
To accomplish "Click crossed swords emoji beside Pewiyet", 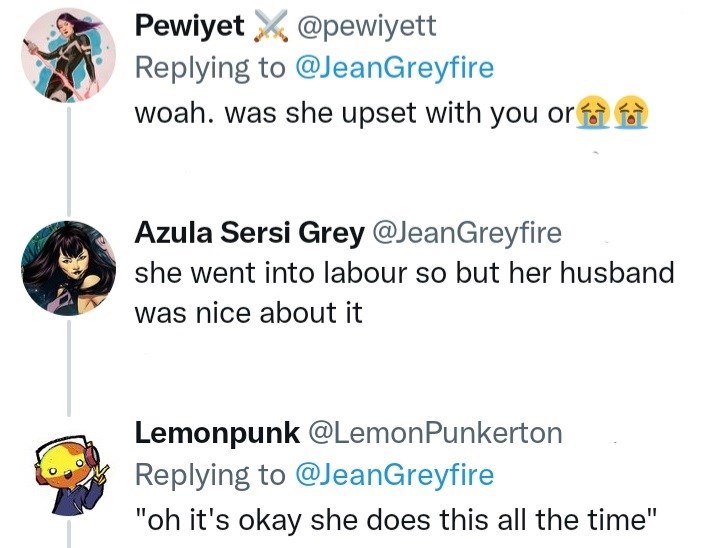I will pyautogui.click(x=270, y=27).
